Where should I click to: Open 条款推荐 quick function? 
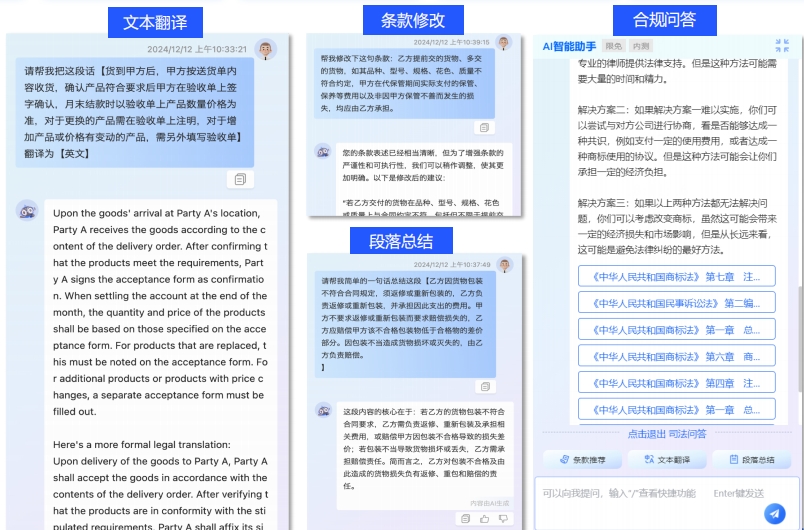[x=582, y=460]
